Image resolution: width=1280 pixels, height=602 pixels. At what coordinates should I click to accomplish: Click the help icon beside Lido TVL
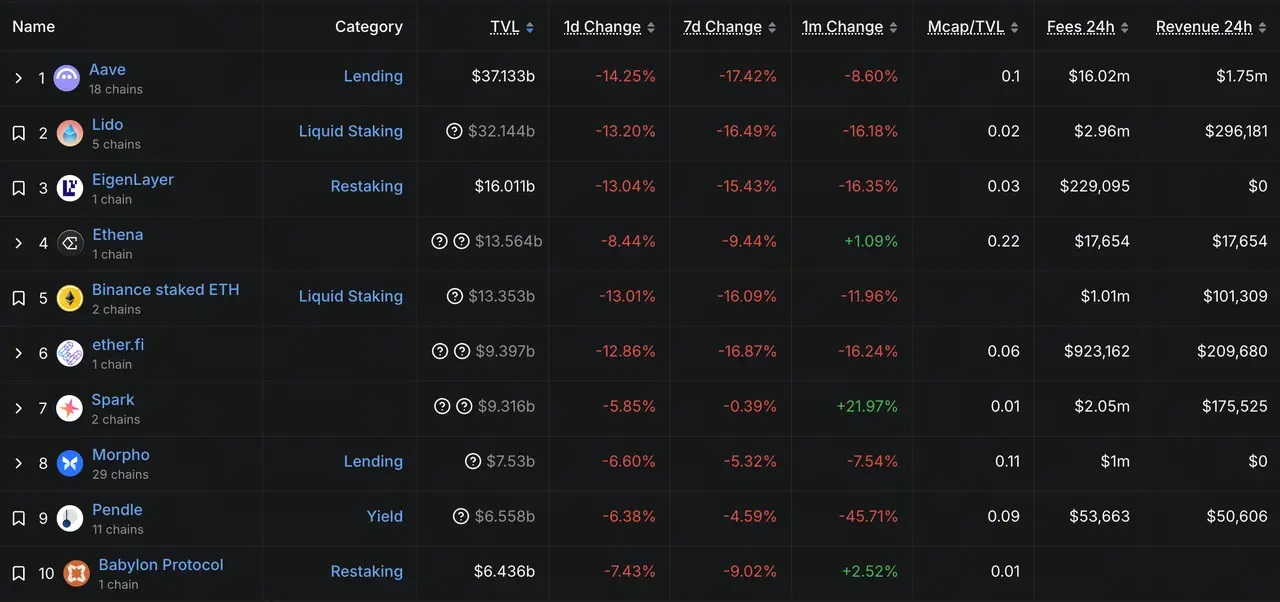[454, 131]
